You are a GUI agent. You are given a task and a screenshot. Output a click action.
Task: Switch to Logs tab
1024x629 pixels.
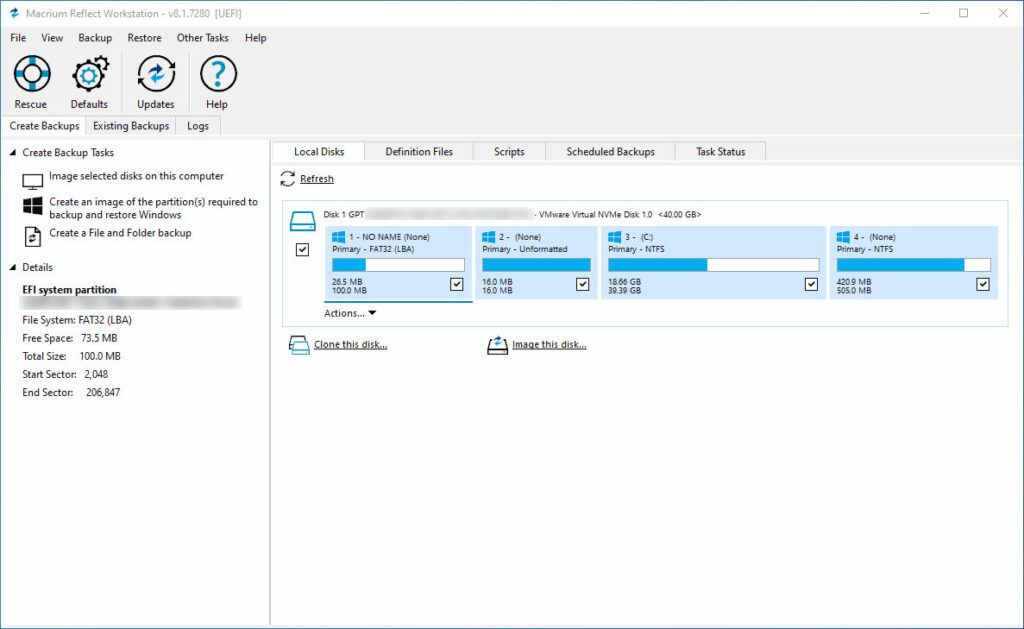(x=198, y=126)
